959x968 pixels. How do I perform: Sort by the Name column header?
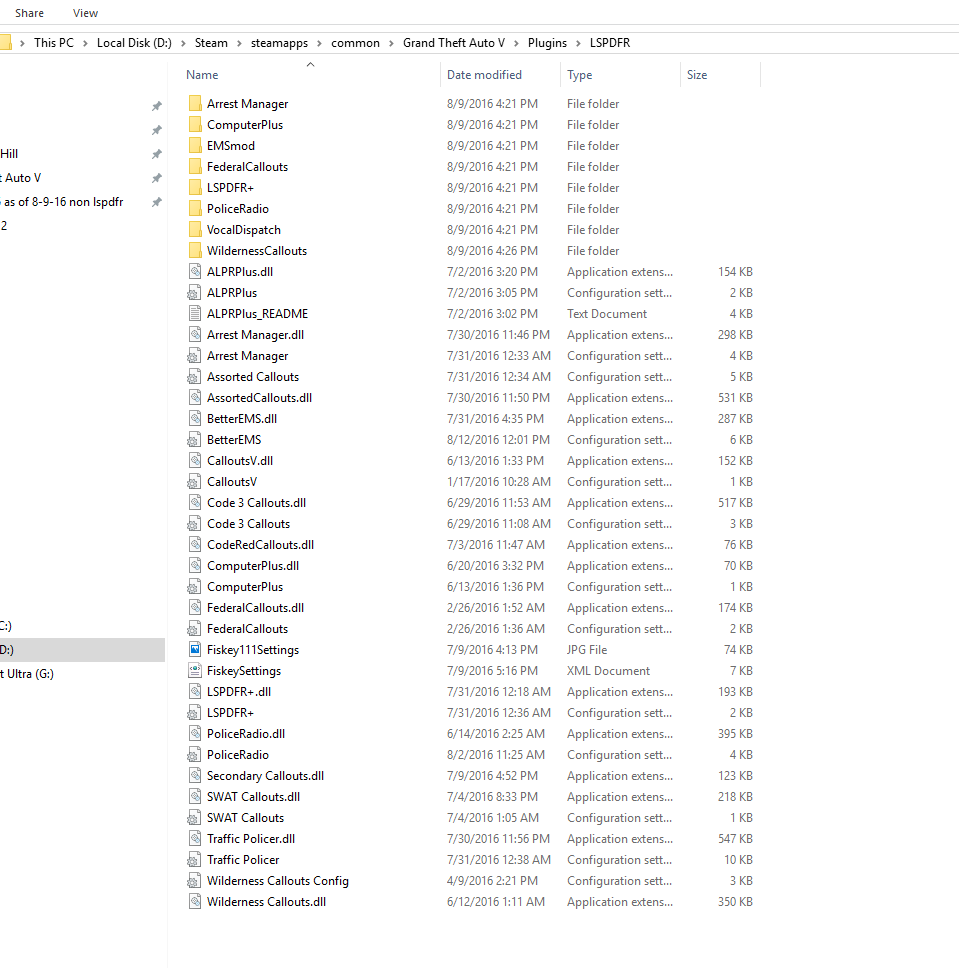(x=202, y=75)
